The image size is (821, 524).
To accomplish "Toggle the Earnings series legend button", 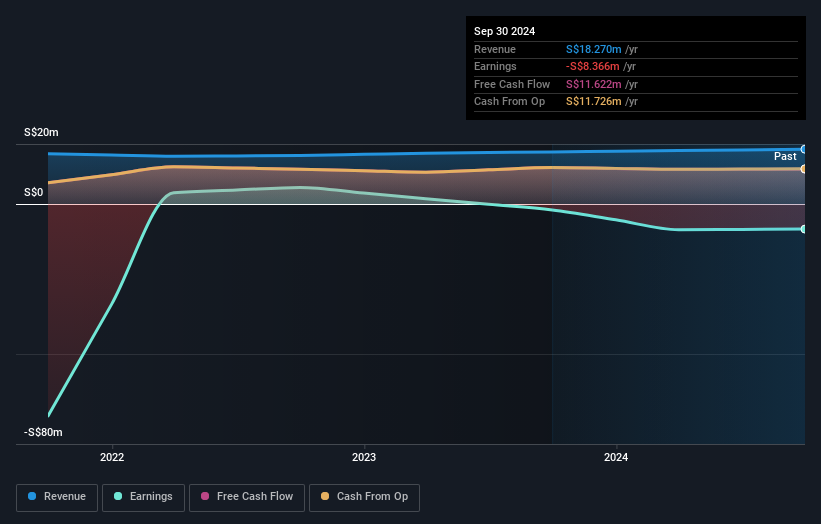I will [x=143, y=497].
